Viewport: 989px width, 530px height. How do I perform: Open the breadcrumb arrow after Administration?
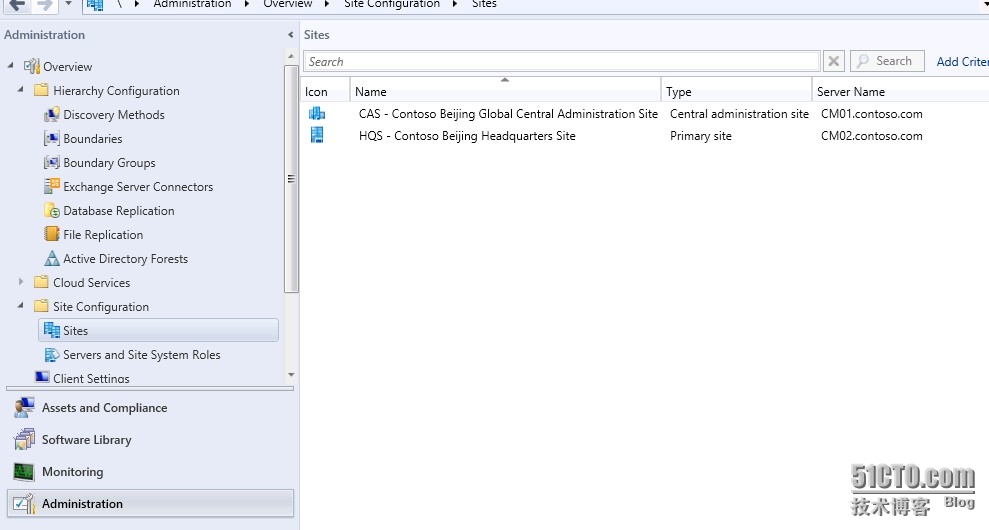coord(247,4)
